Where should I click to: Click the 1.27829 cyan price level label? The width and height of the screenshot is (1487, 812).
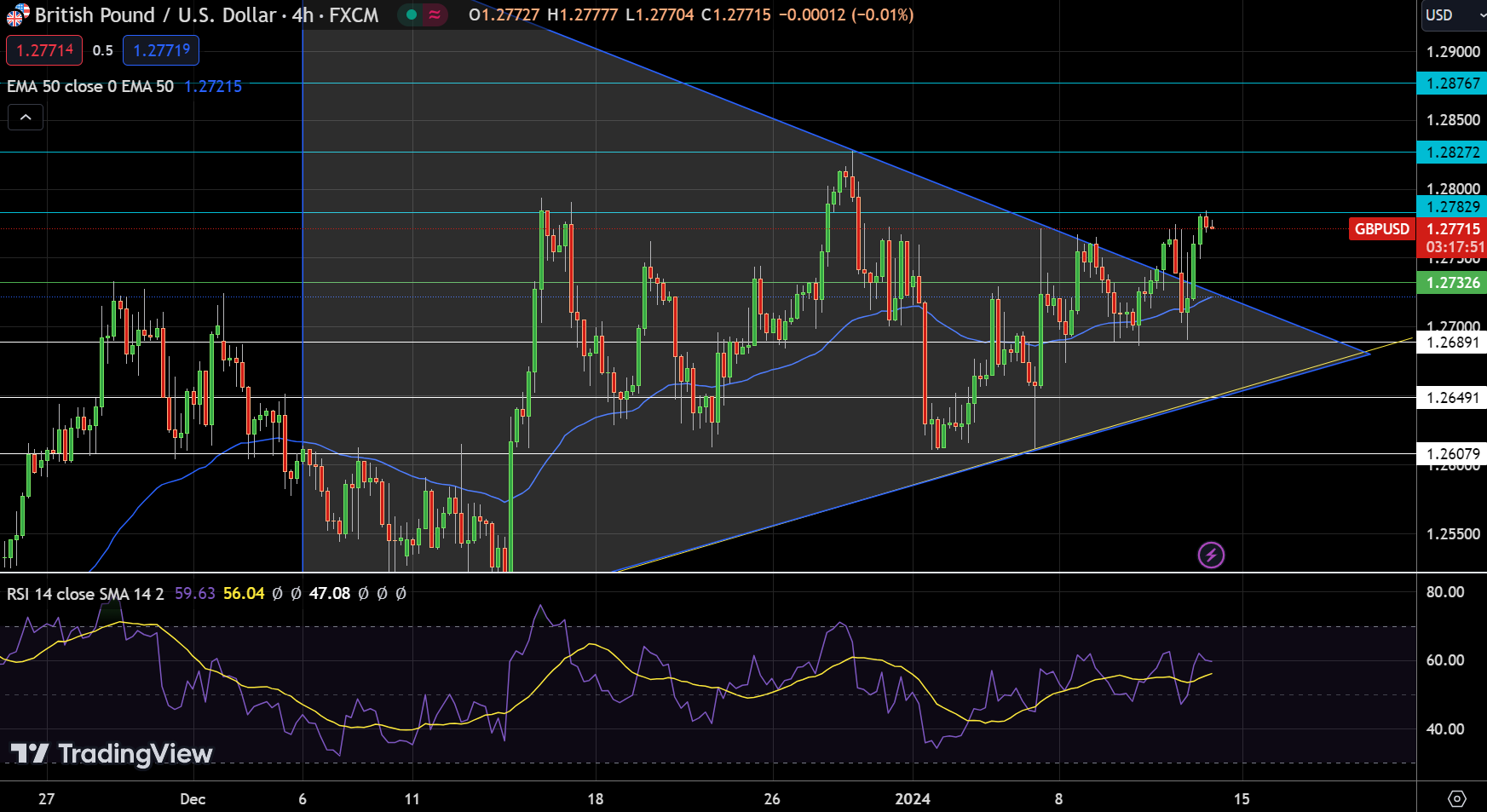tap(1453, 207)
